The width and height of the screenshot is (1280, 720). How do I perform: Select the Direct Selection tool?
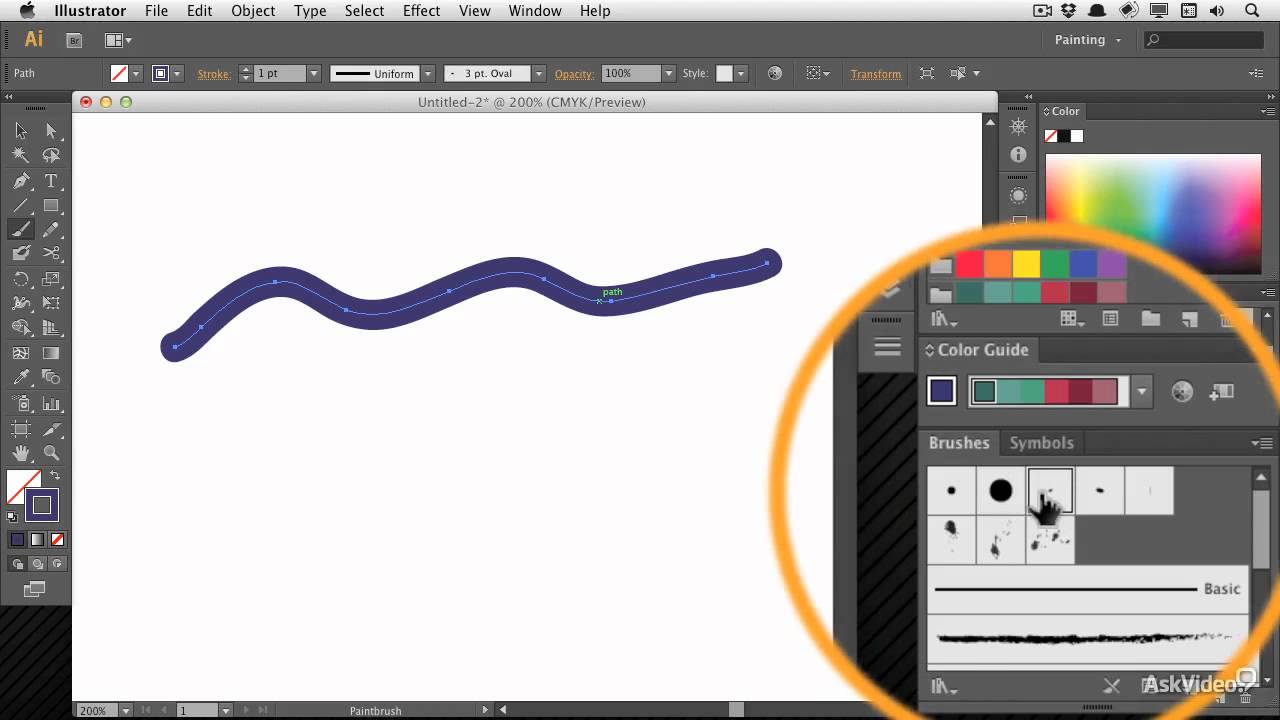tap(51, 131)
